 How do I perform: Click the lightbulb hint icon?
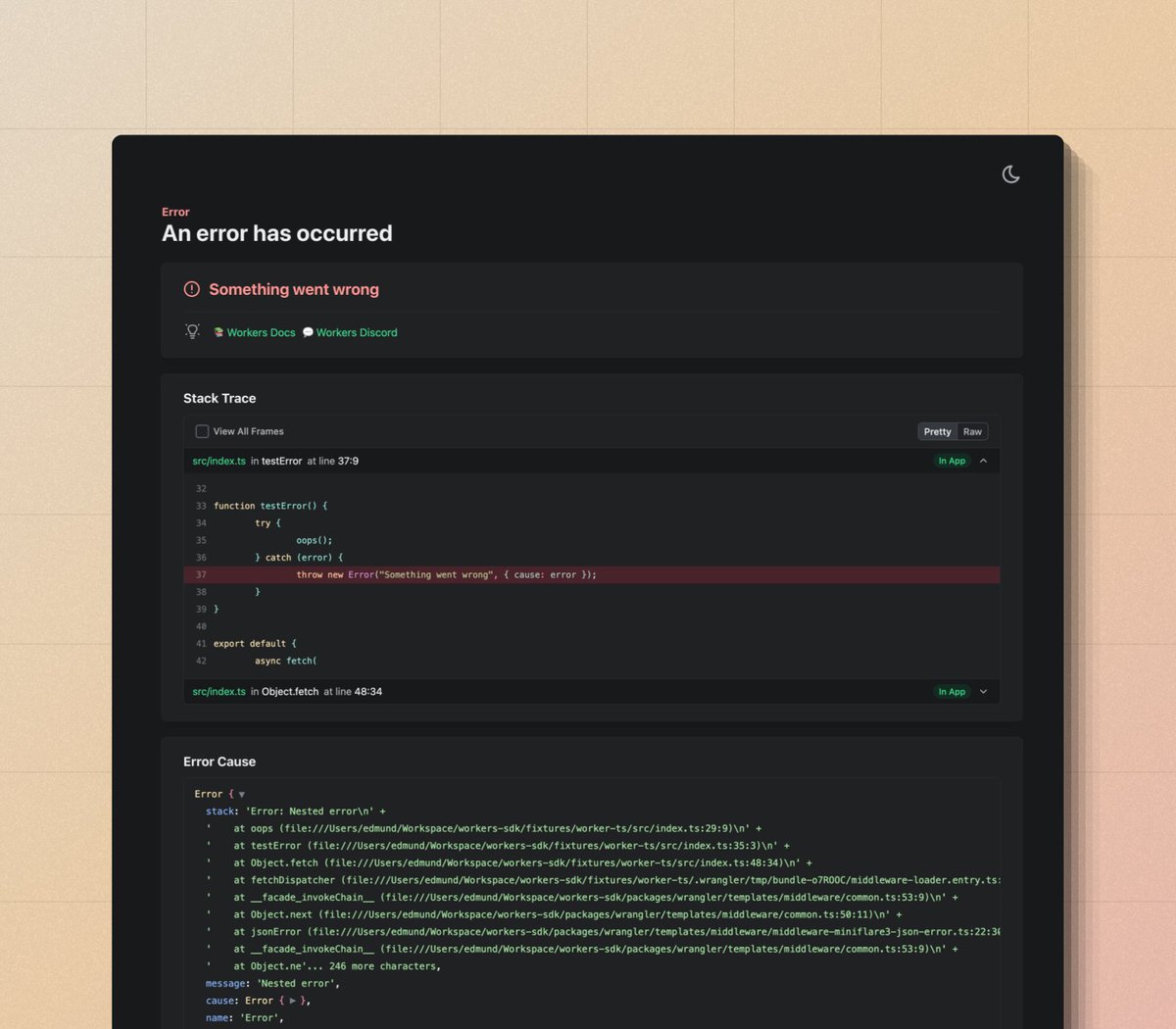192,331
